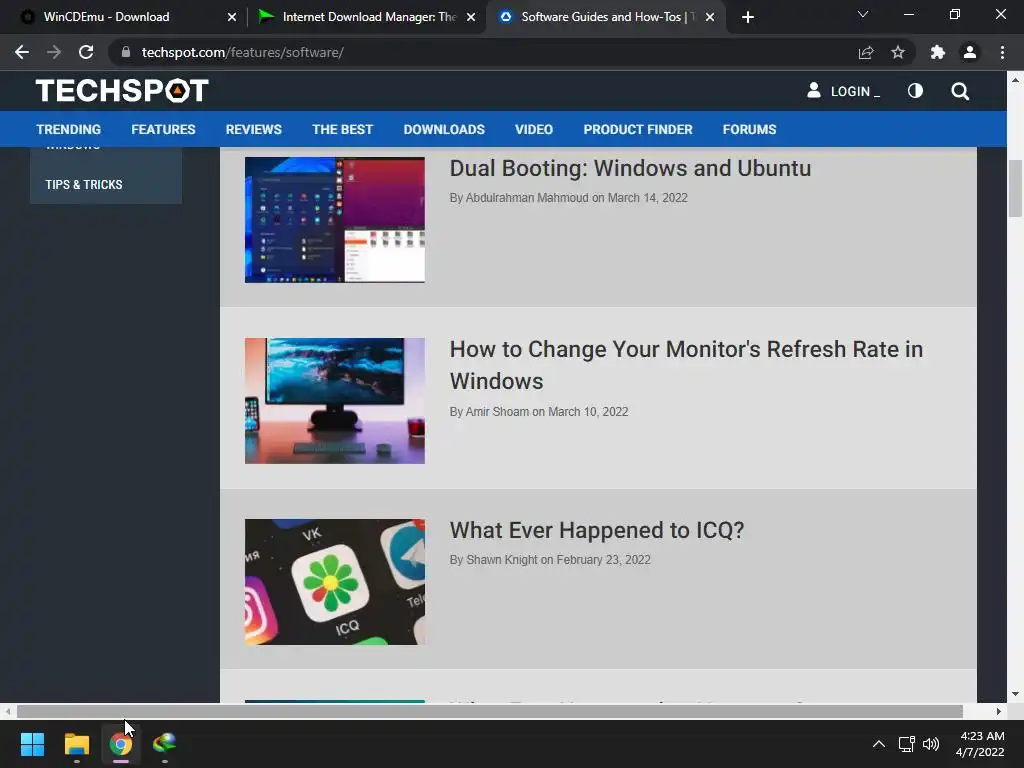Bookmark this page with the star icon
Viewport: 1024px width, 768px height.
(898, 52)
